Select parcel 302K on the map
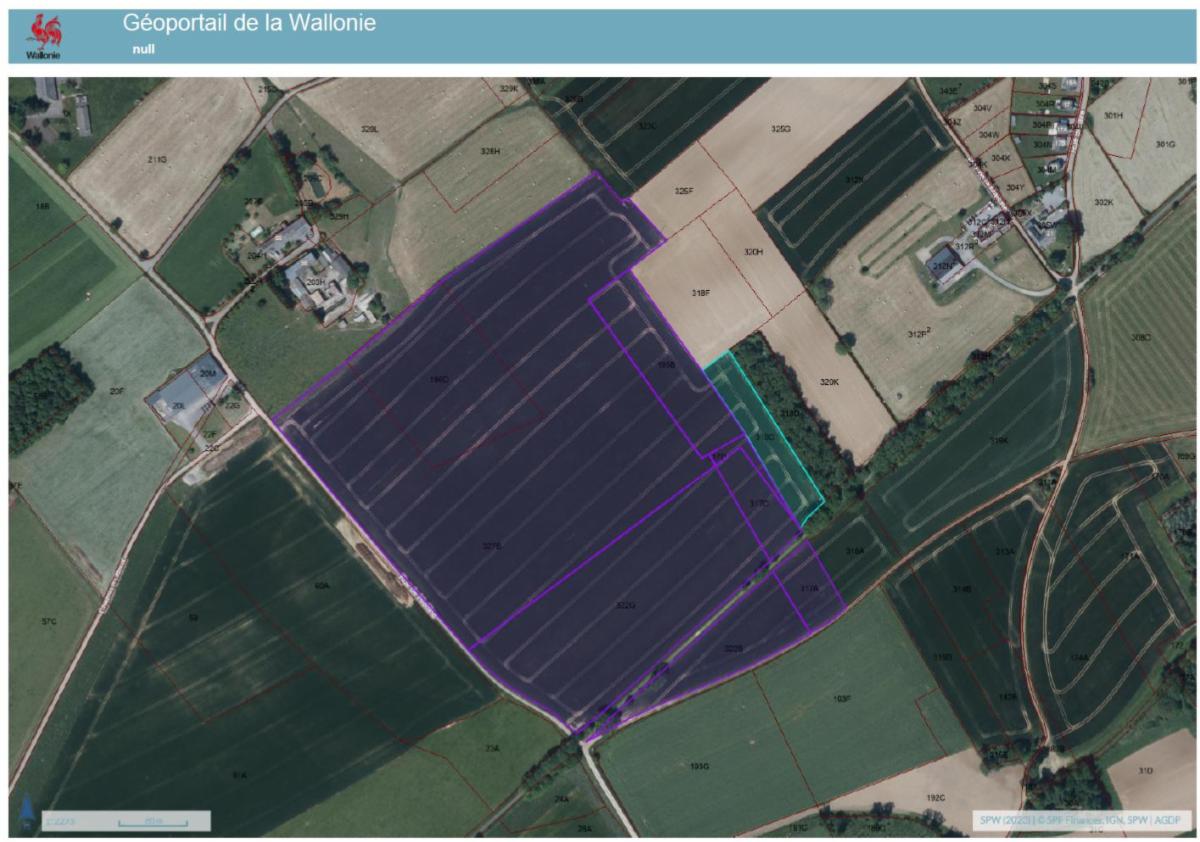This screenshot has width=1200, height=842. point(1103,203)
